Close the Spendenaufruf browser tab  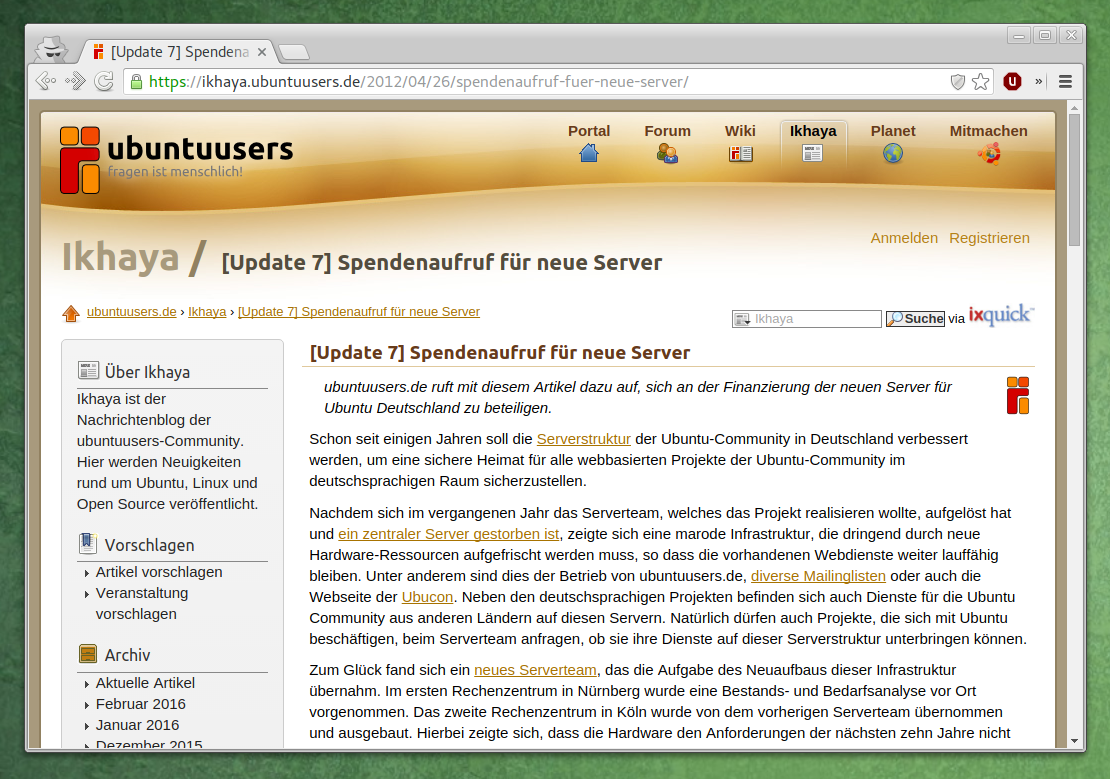point(262,52)
